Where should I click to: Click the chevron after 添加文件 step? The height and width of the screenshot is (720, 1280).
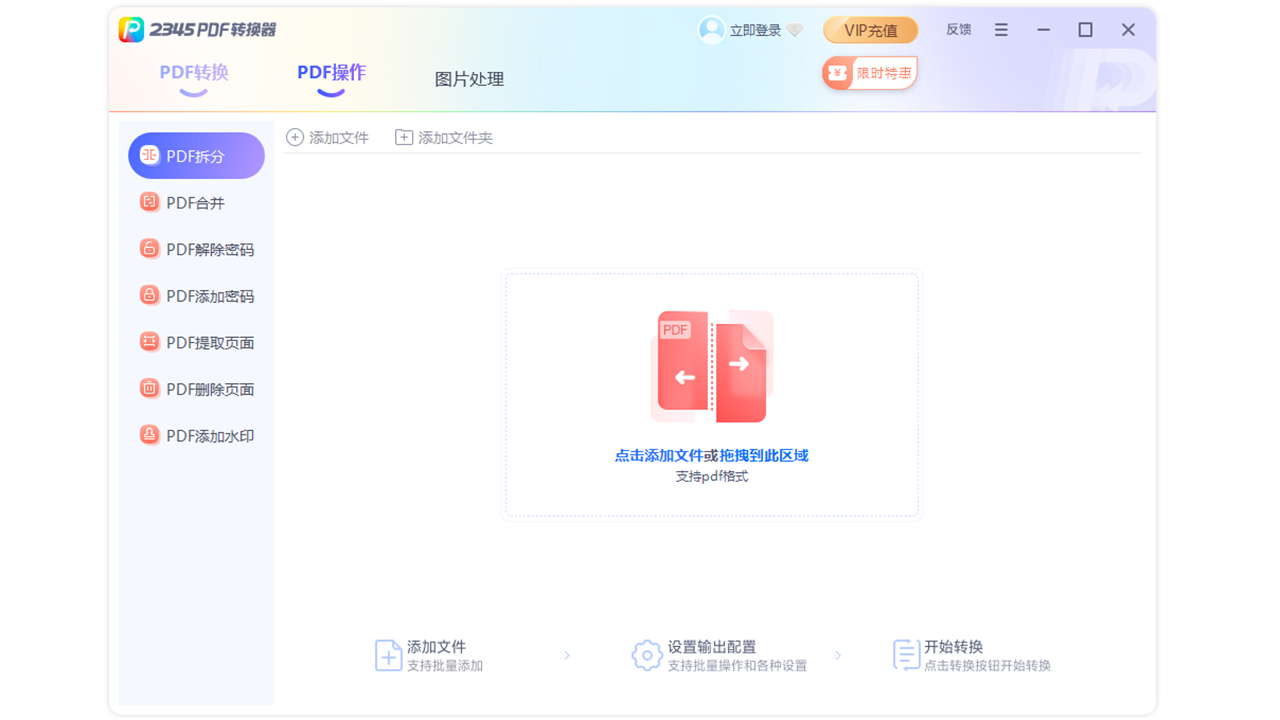click(x=567, y=656)
